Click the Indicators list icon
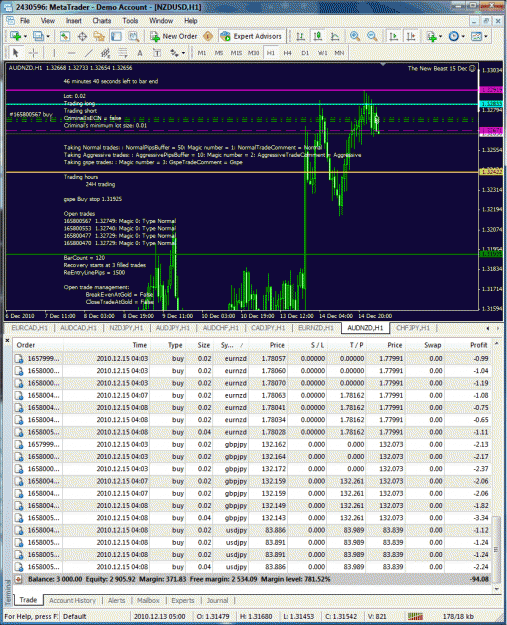 (x=431, y=36)
